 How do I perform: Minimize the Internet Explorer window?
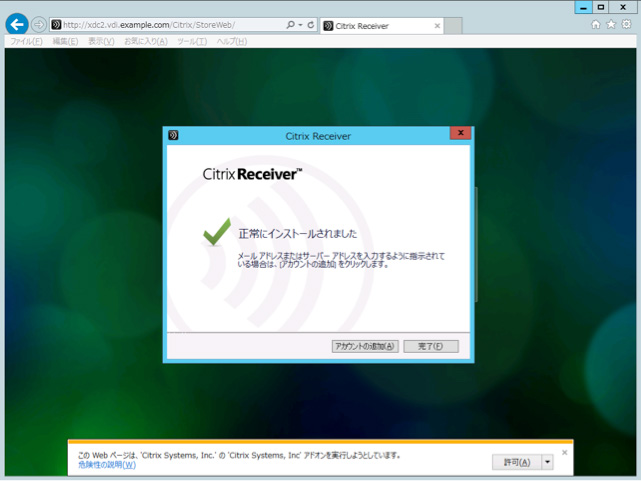[x=583, y=7]
